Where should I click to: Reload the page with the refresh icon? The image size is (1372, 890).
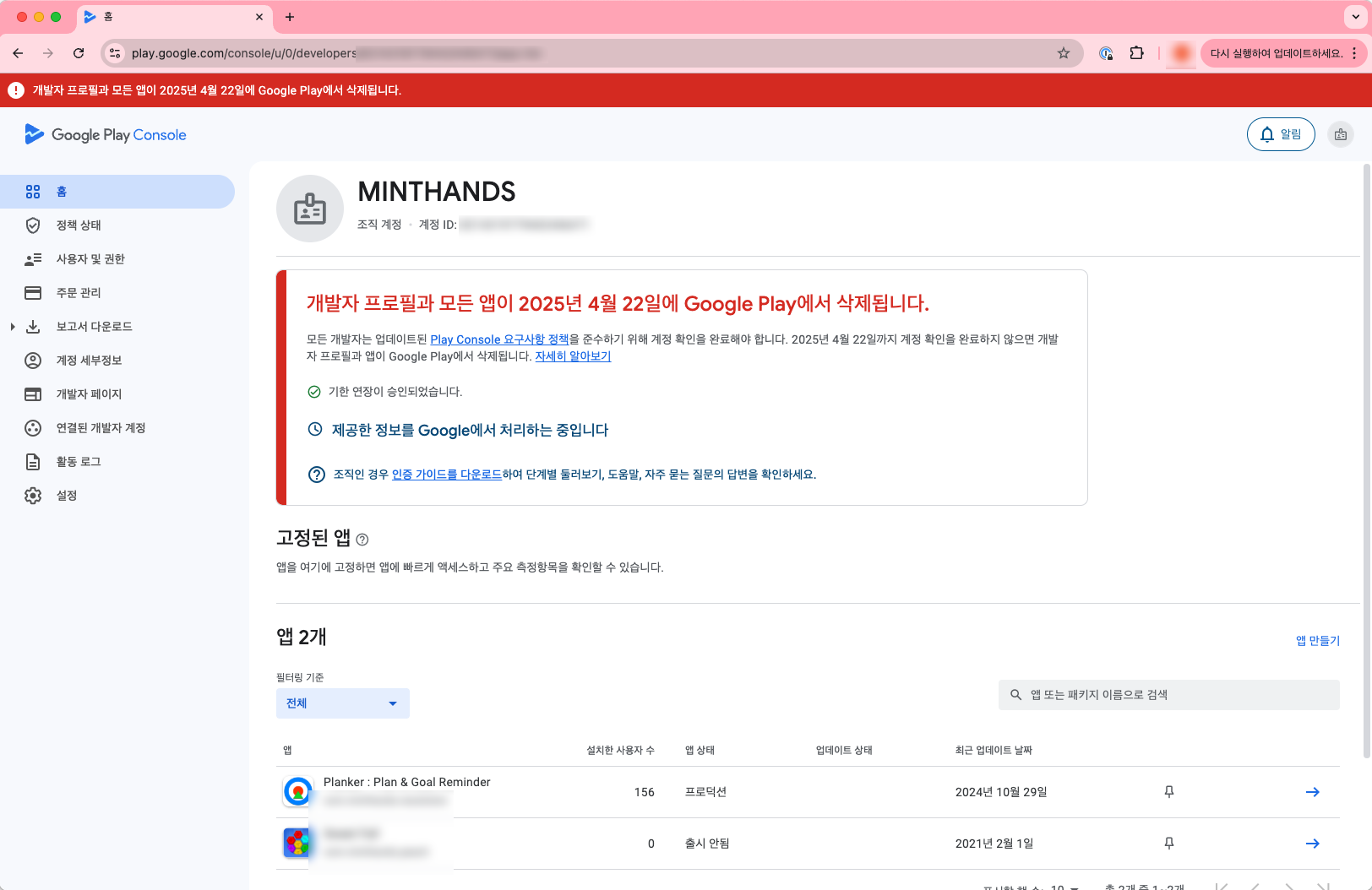(x=79, y=53)
